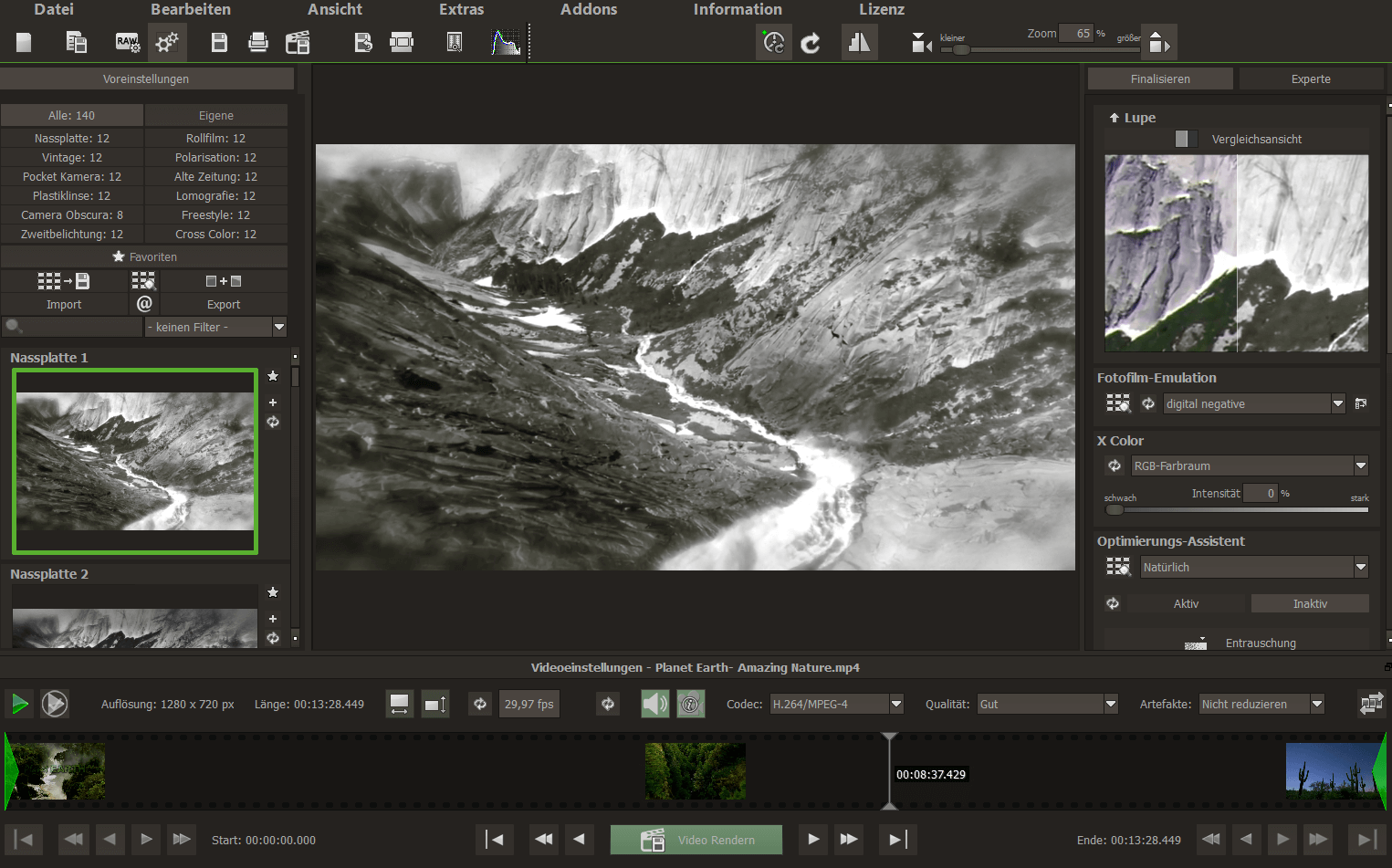Set optimization assistant to Aktiv
This screenshot has width=1392, height=868.
click(x=1186, y=603)
